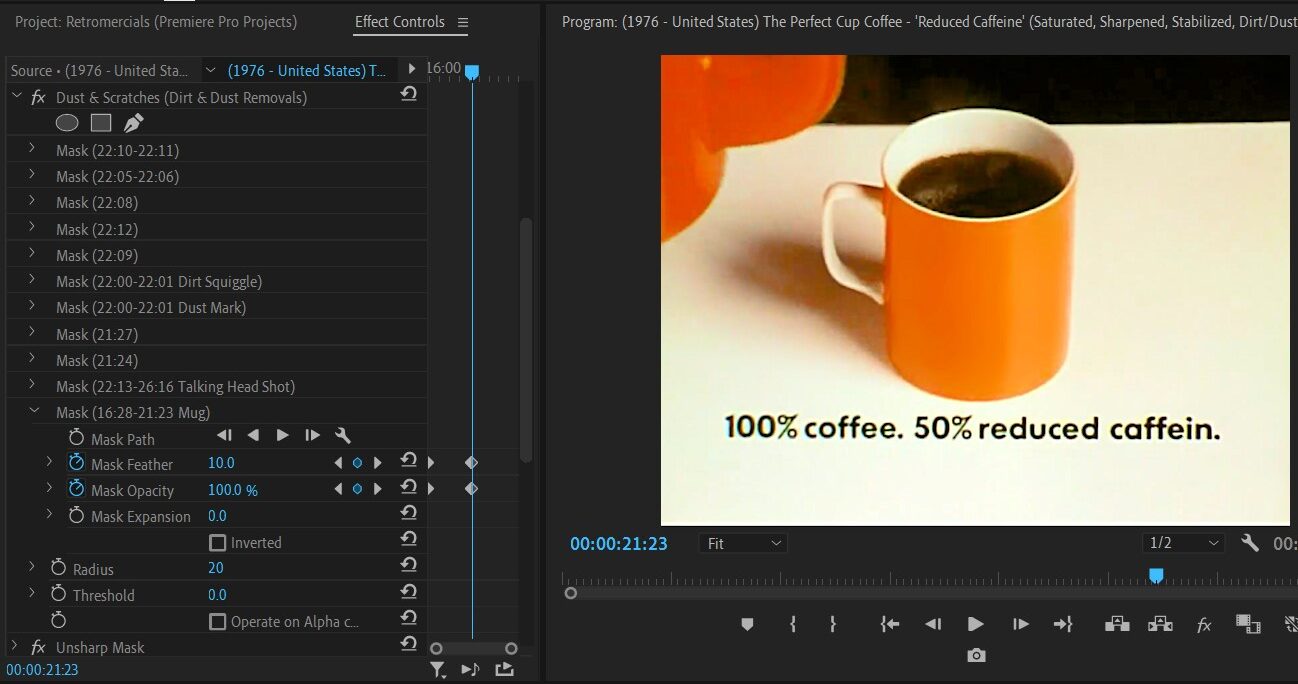Expand the Mask (22:13-26:16 Talking Head Shot) row
This screenshot has width=1298, height=684.
tap(32, 385)
